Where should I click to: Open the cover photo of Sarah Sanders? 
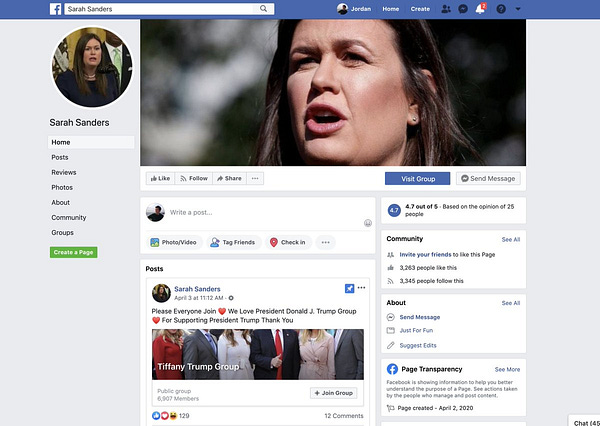tap(333, 93)
